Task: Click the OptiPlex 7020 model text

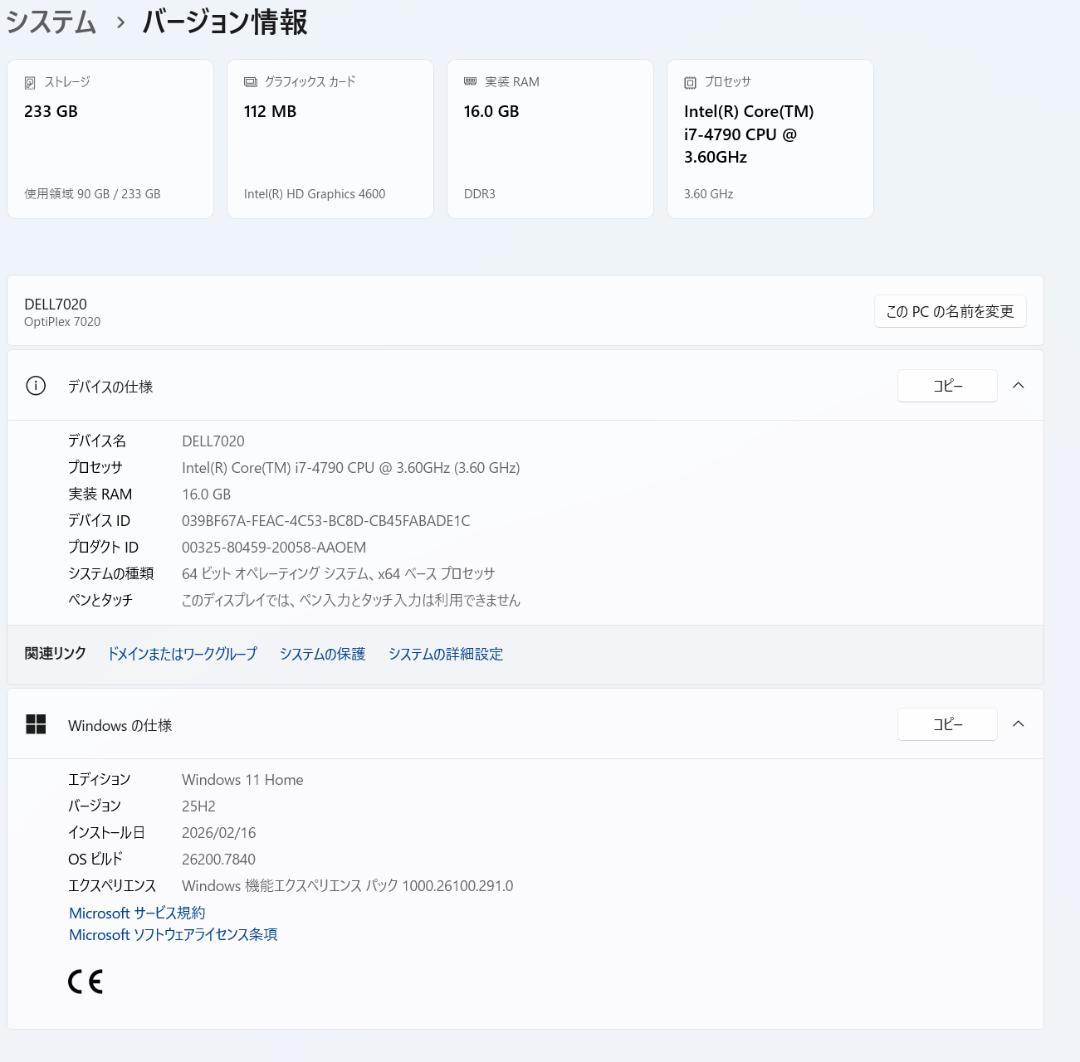Action: pyautogui.click(x=62, y=322)
